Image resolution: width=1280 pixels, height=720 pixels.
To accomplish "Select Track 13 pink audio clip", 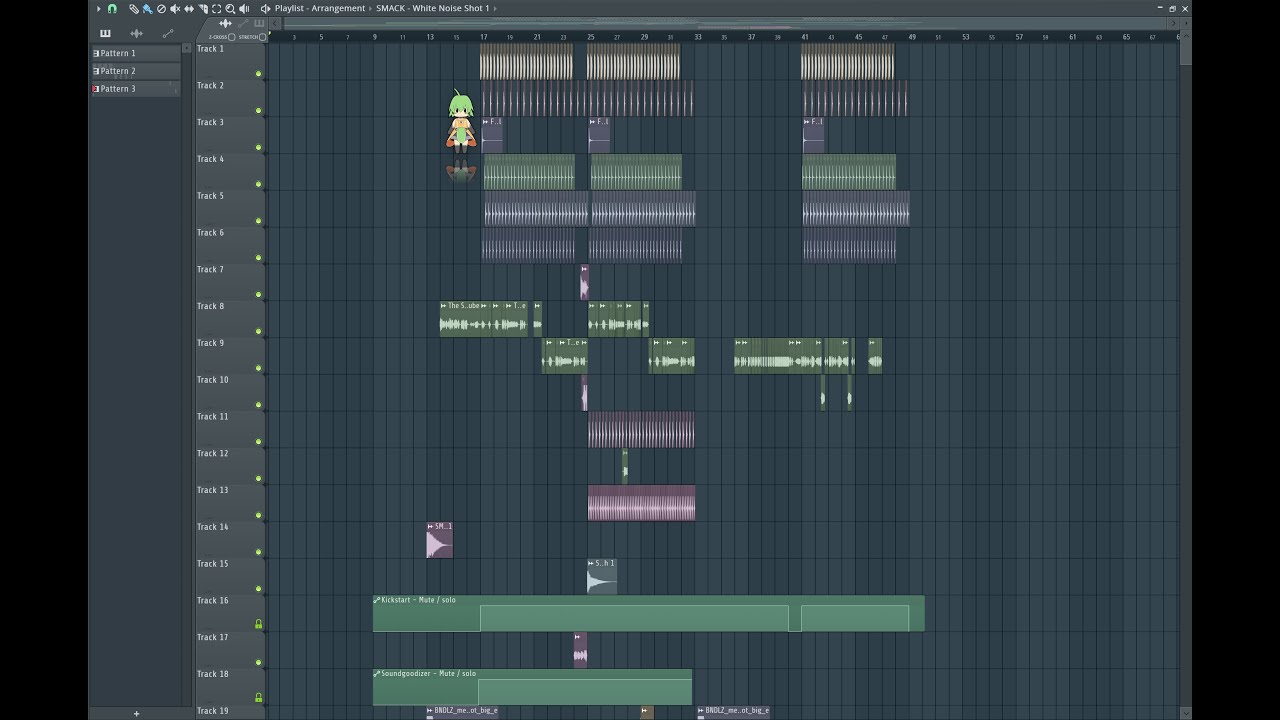I will click(641, 503).
